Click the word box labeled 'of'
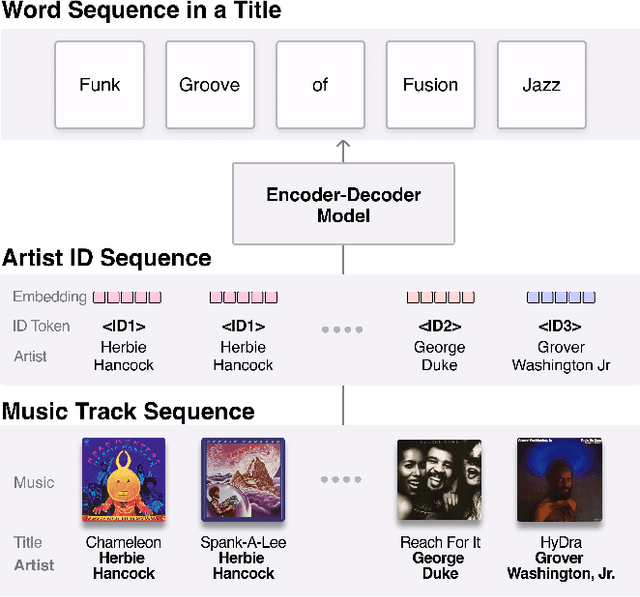640x597 pixels. coord(320,85)
